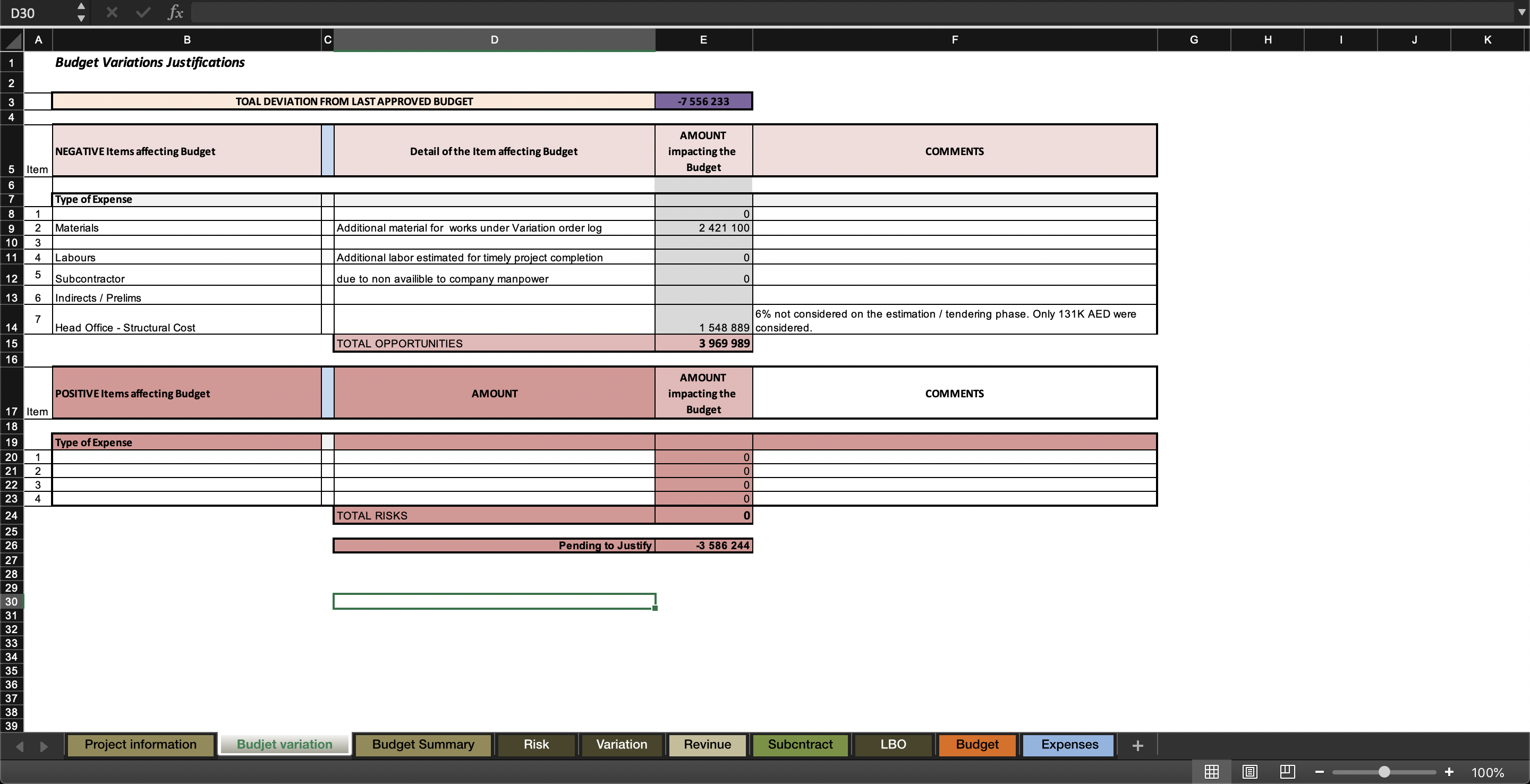
Task: Click POSITIVE Items affecting Budget header cell
Action: tap(187, 393)
